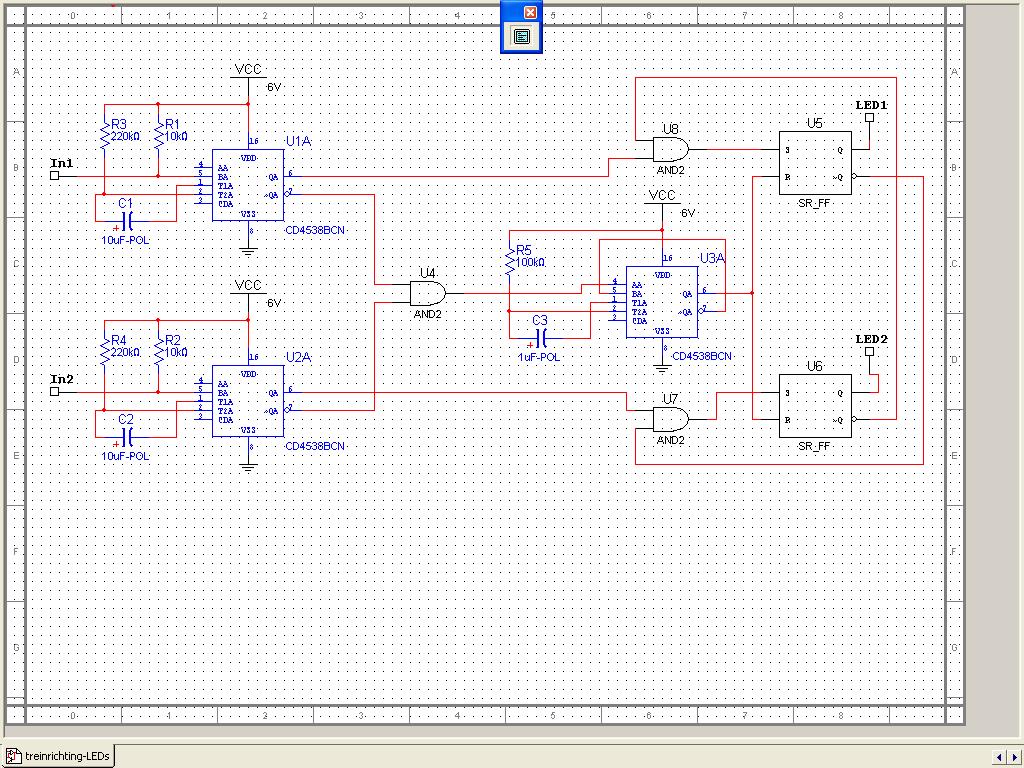
Task: Select the U1A CD4538BCN chip
Action: click(248, 183)
